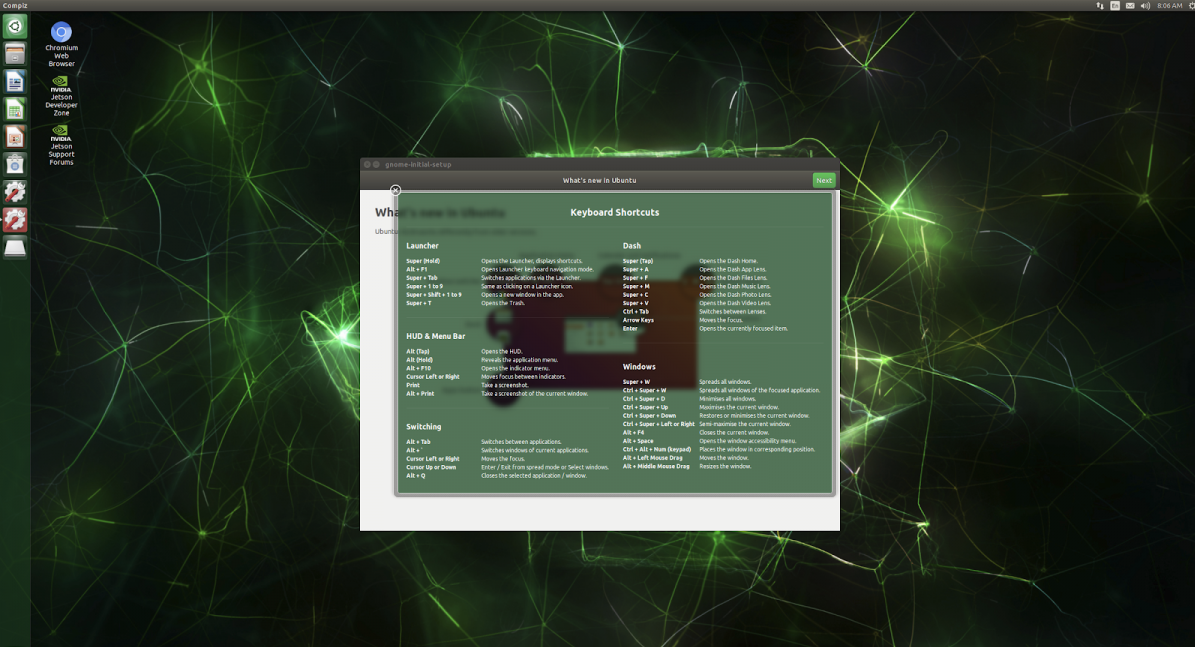The width and height of the screenshot is (1195, 647).
Task: Click the 'Alt + Tab' switching shortcut entry
Action: tap(418, 441)
